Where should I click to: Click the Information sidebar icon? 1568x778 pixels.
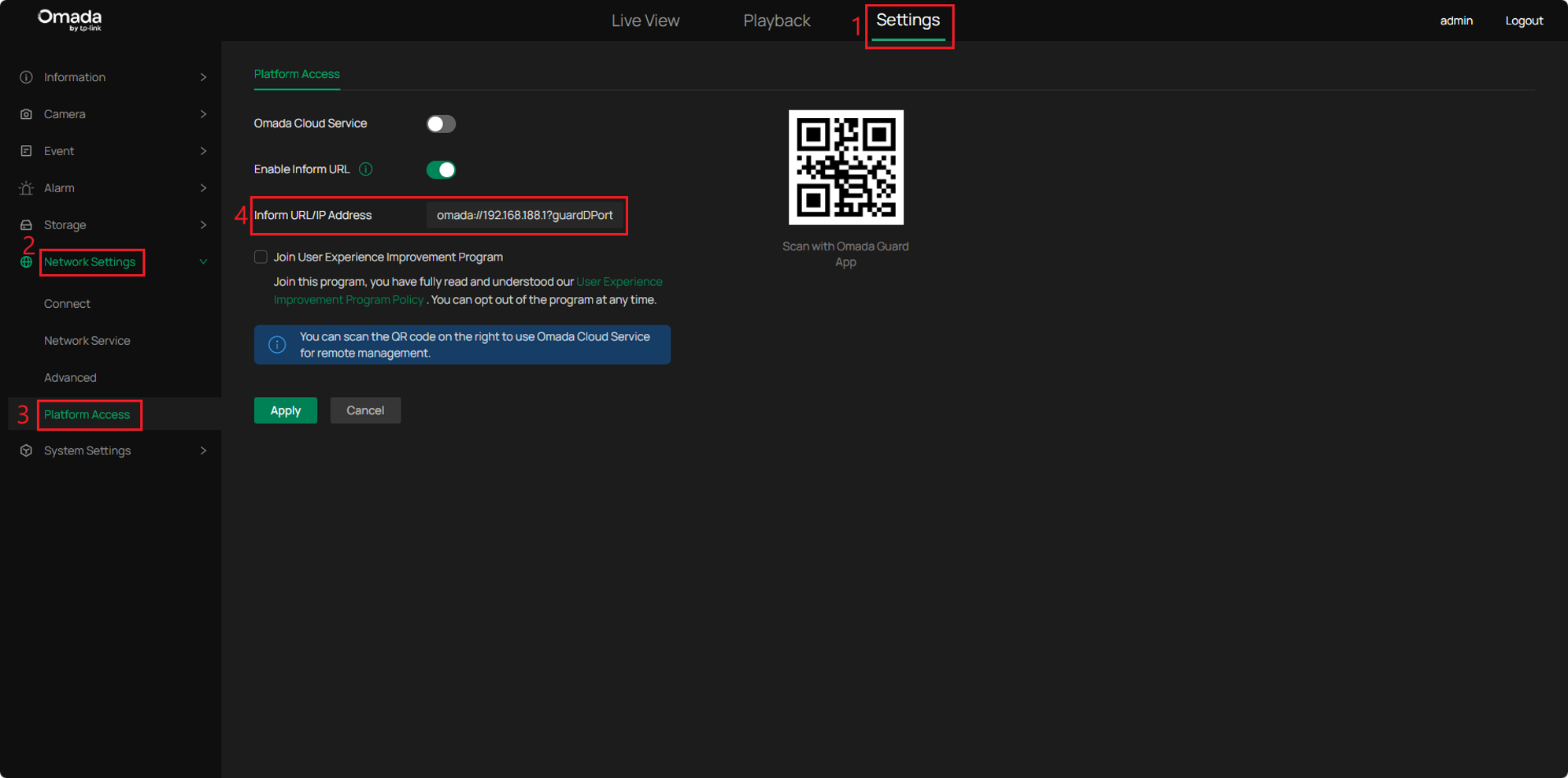tap(26, 77)
